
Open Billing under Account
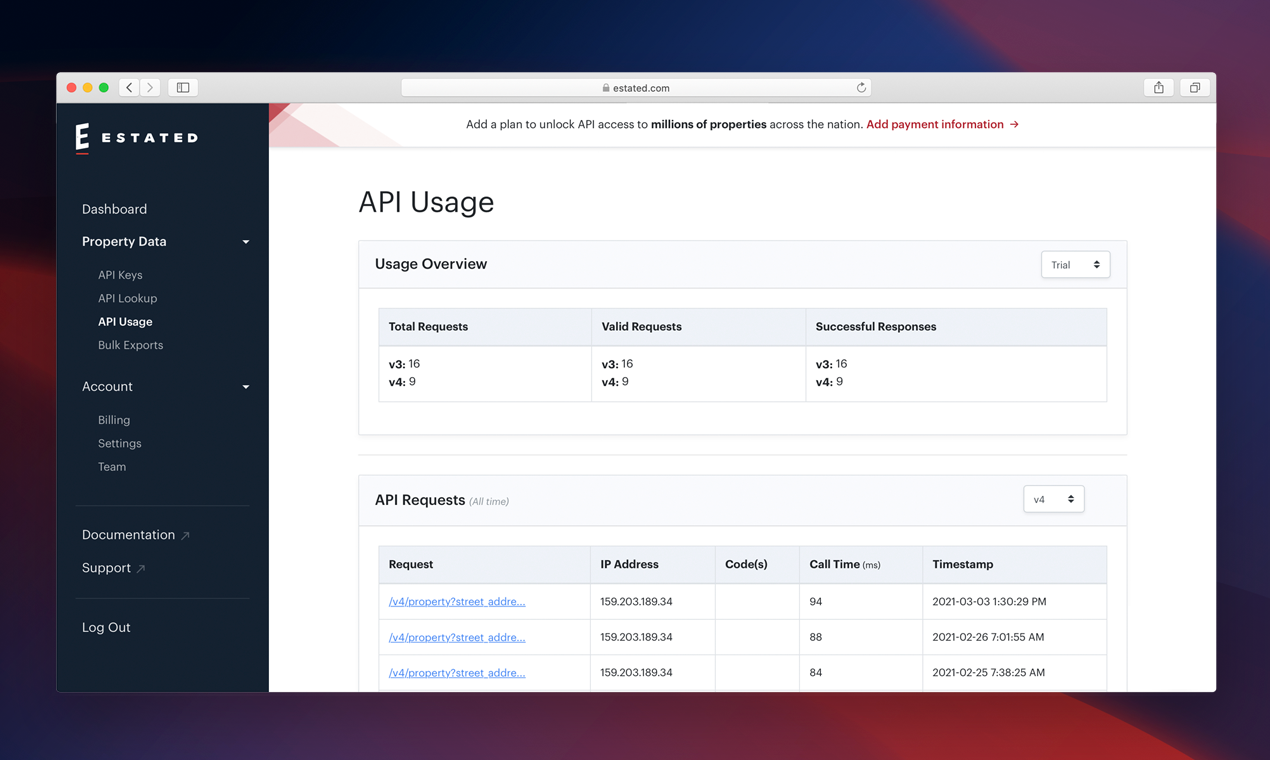[114, 420]
